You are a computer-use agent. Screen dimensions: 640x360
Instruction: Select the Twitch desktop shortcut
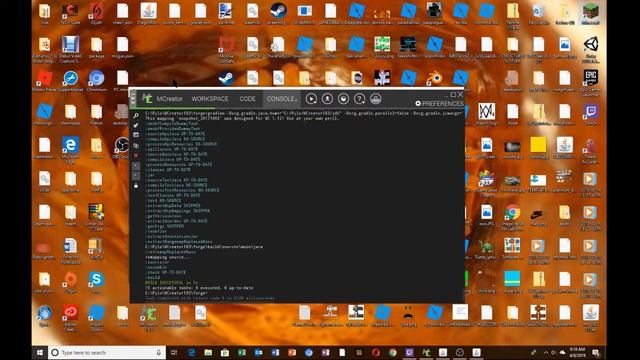tap(591, 115)
